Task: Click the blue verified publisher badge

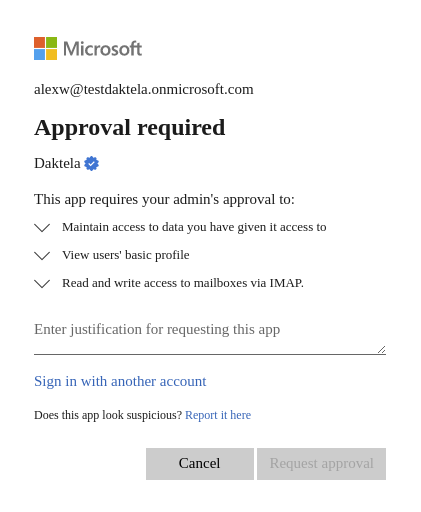Action: click(x=91, y=164)
